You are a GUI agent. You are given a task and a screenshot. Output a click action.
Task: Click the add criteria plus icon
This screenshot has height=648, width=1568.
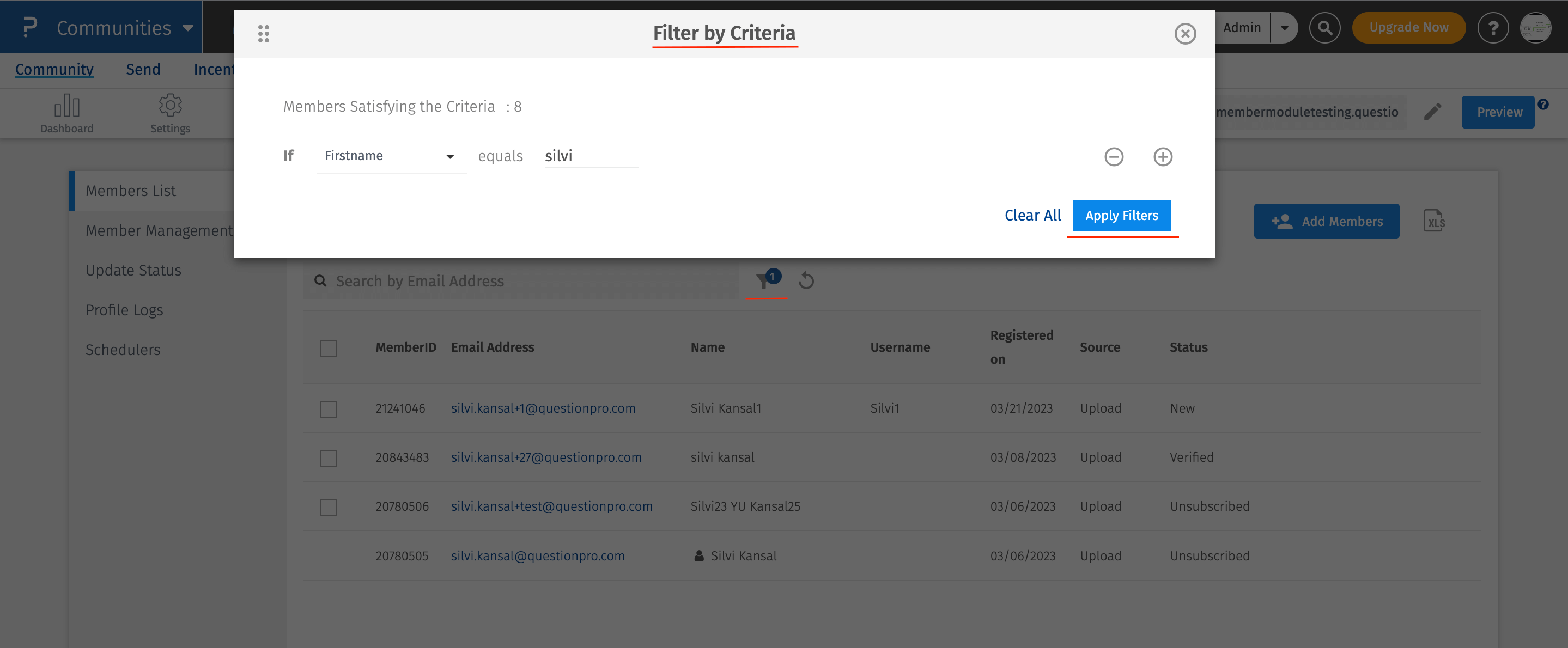pos(1162,156)
